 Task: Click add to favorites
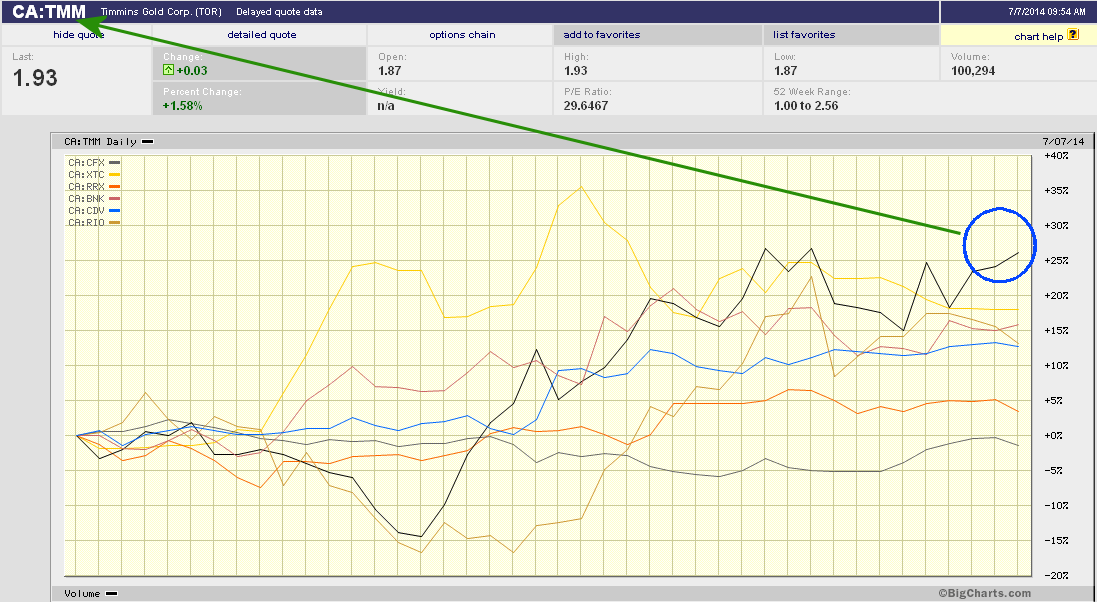click(602, 34)
